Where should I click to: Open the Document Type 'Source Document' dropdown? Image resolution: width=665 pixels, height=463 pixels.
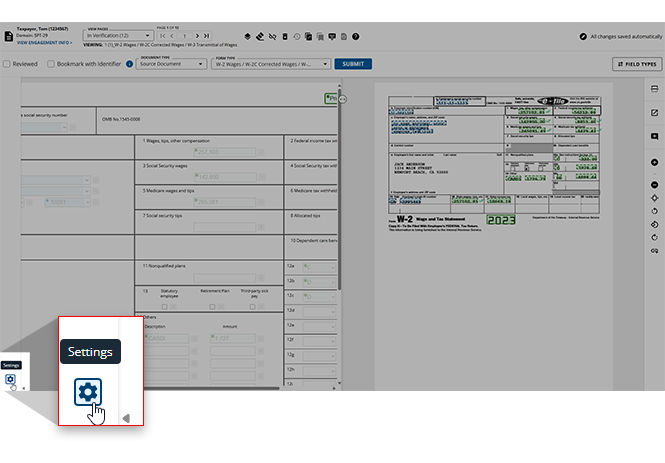(x=171, y=64)
